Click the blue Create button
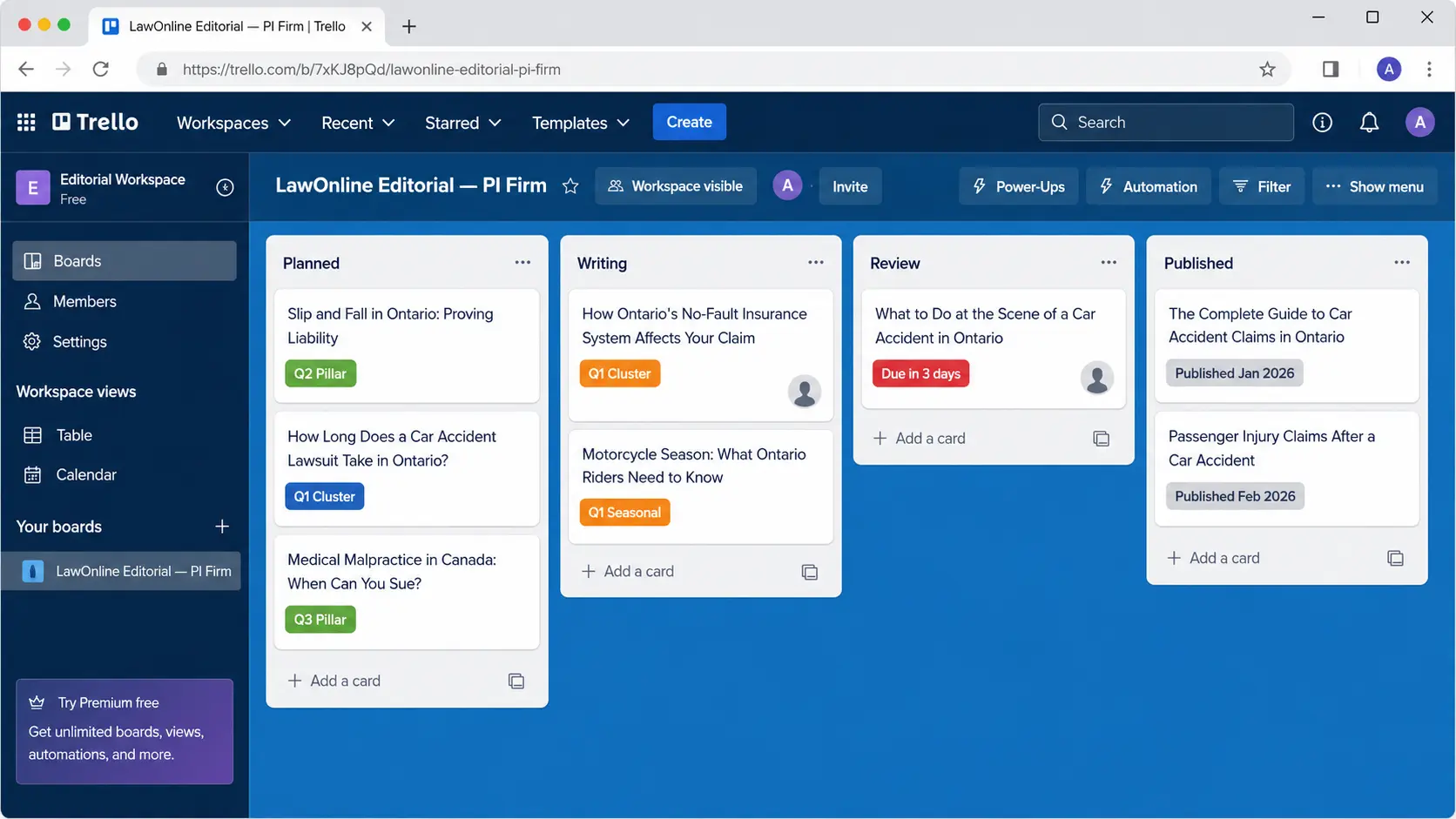Screen dimensions: 1456x819 pos(690,122)
